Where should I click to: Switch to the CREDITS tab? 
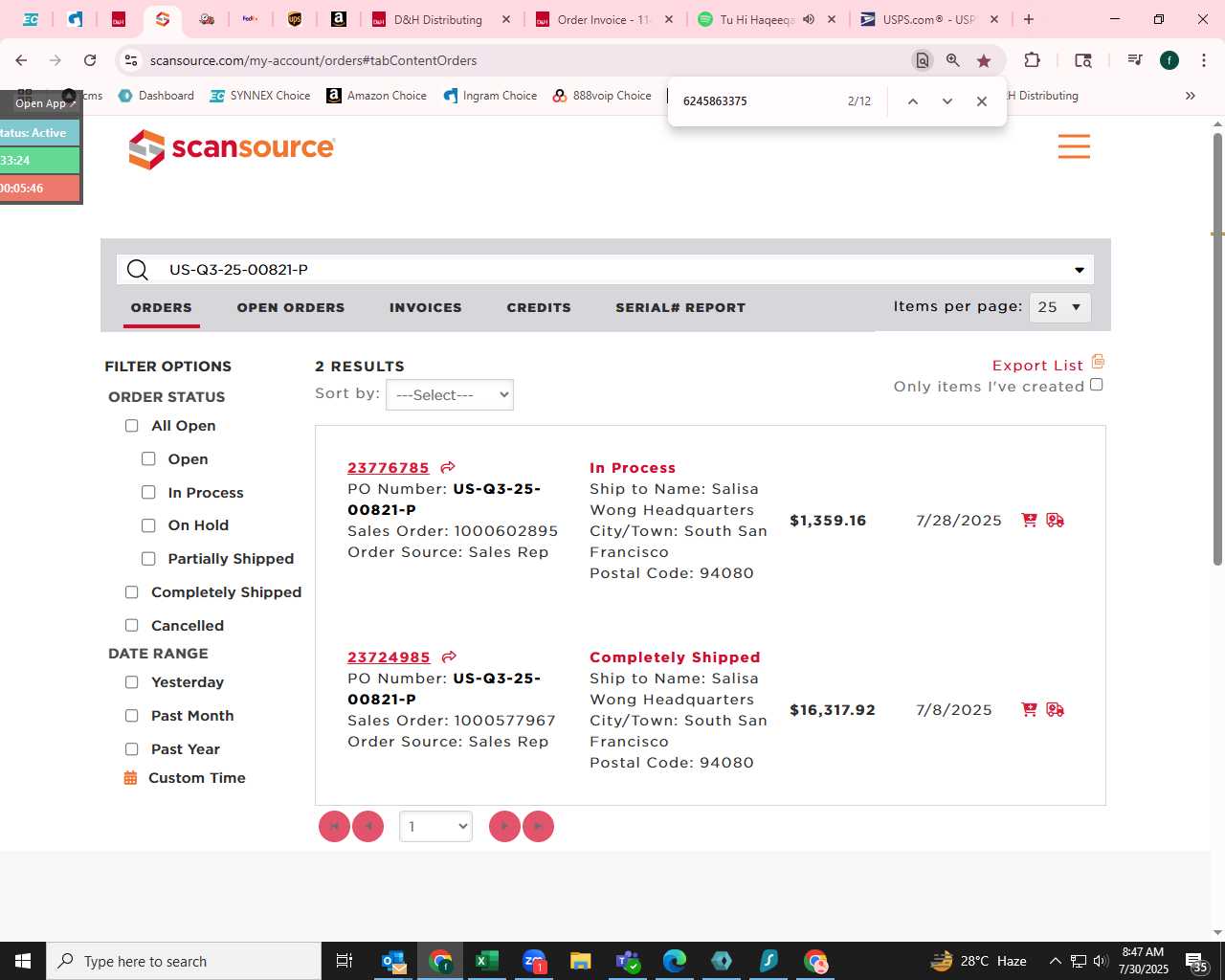coord(539,307)
